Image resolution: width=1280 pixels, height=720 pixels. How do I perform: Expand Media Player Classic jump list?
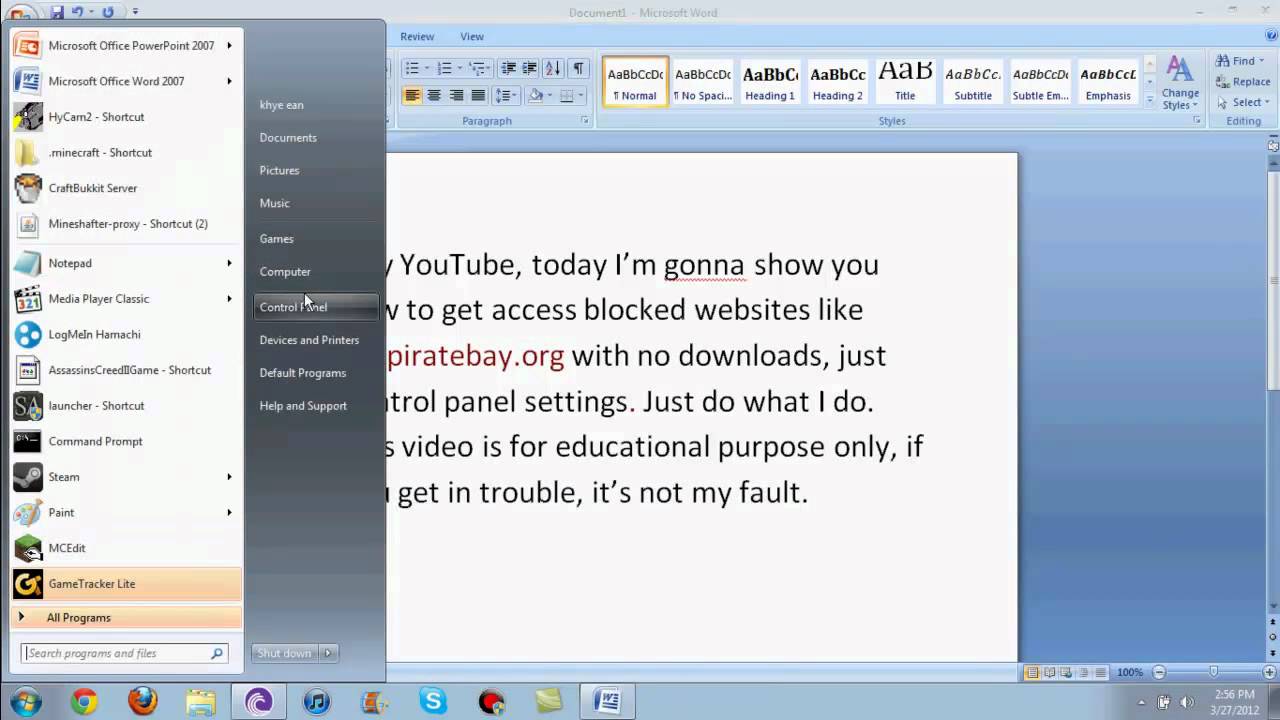pos(229,299)
